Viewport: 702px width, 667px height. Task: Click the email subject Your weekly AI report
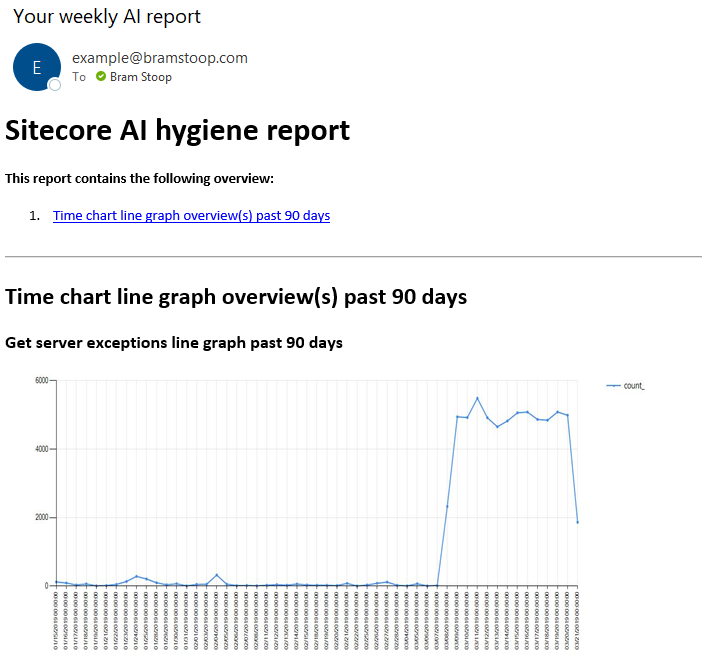coord(107,17)
